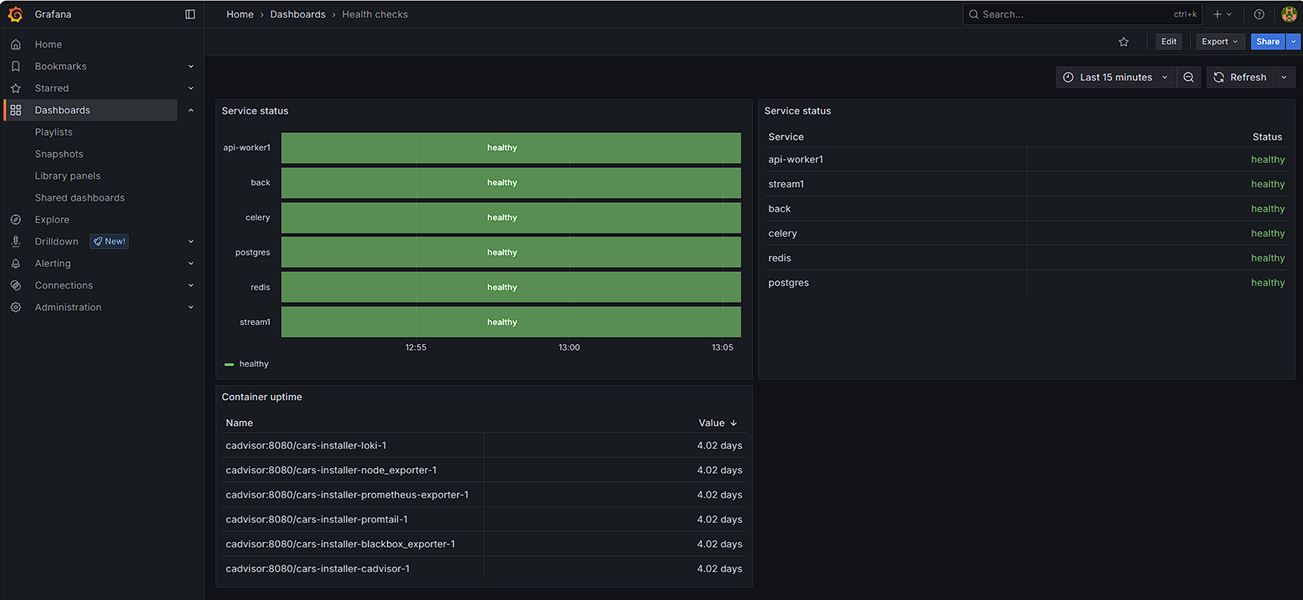Toggle the sidebar dock panel
Screen dimensions: 1303x600
coord(188,13)
